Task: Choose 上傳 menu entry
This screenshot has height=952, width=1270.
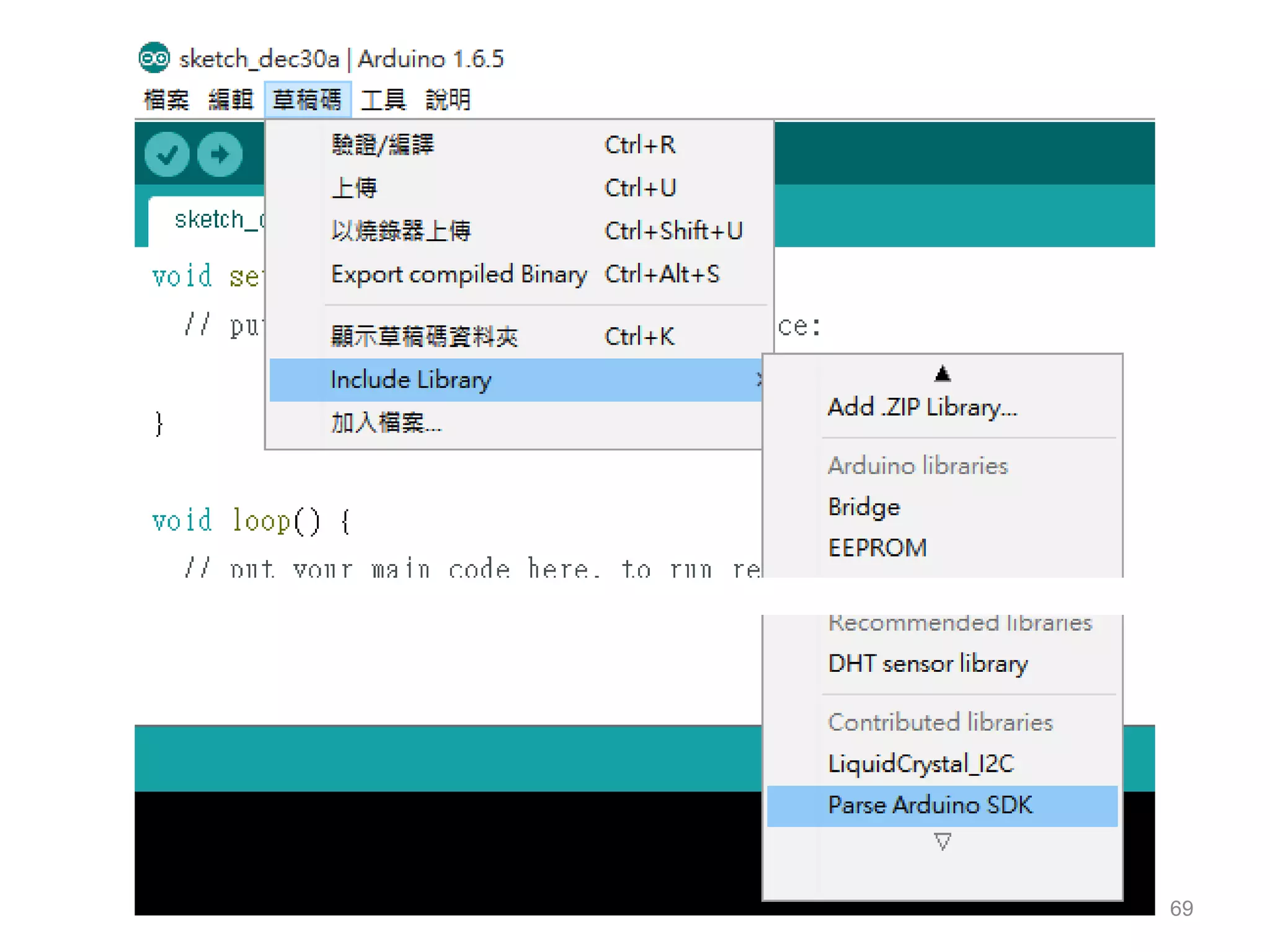Action: click(354, 188)
